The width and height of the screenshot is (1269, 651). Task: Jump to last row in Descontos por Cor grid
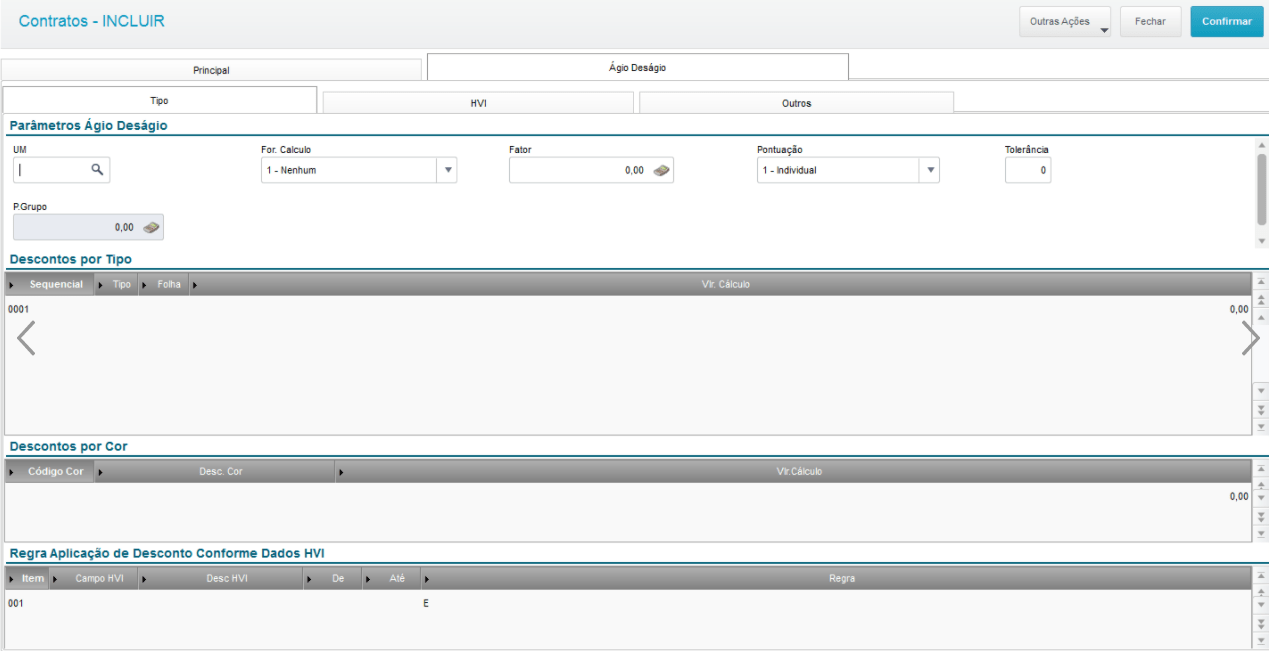(x=1261, y=534)
